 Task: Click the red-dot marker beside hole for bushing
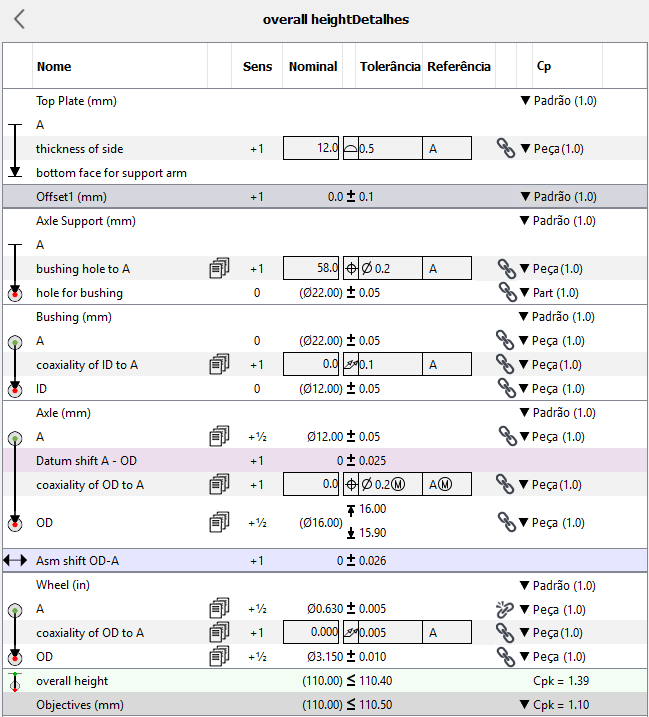[x=15, y=294]
